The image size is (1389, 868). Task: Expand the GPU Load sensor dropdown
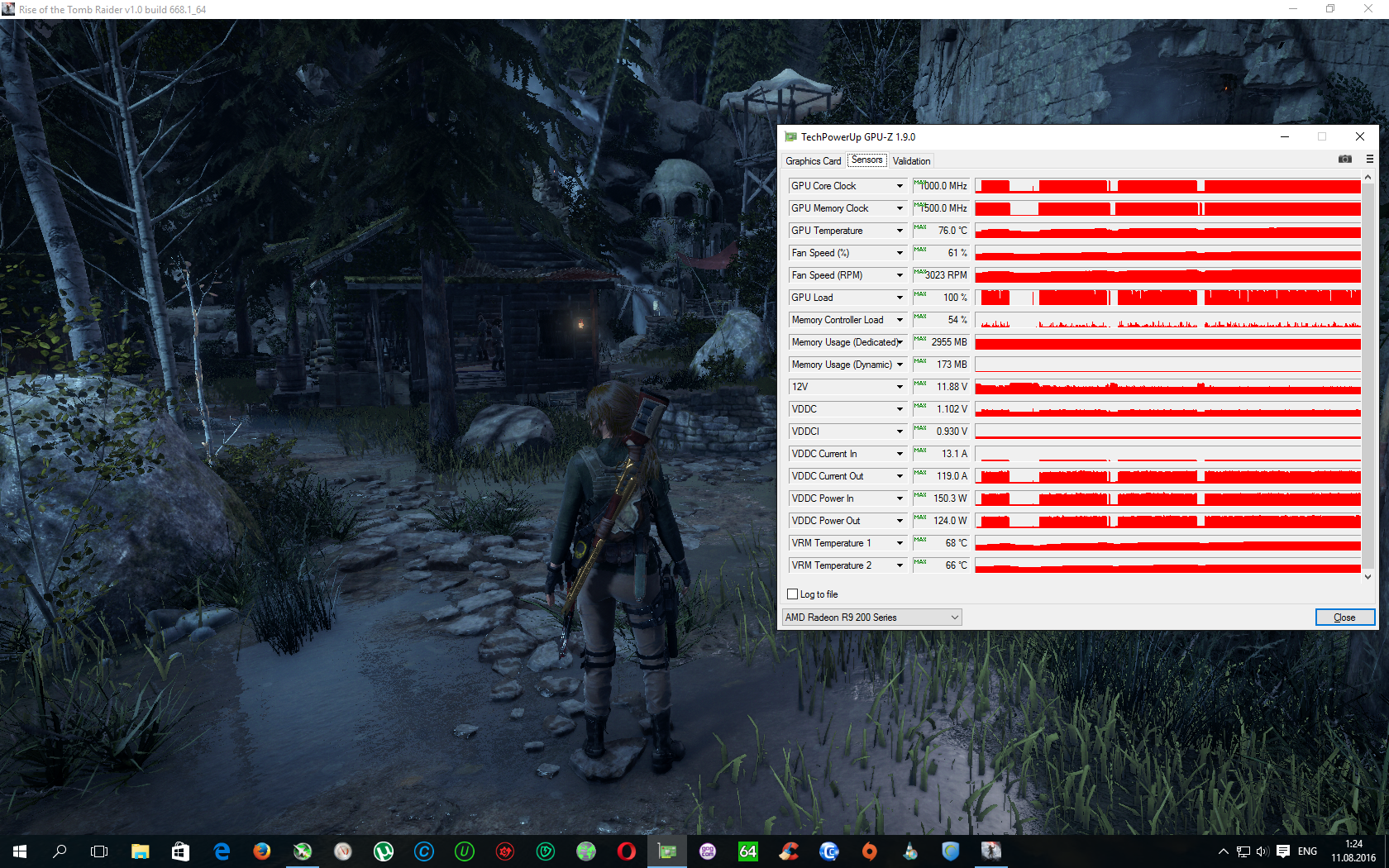900,298
